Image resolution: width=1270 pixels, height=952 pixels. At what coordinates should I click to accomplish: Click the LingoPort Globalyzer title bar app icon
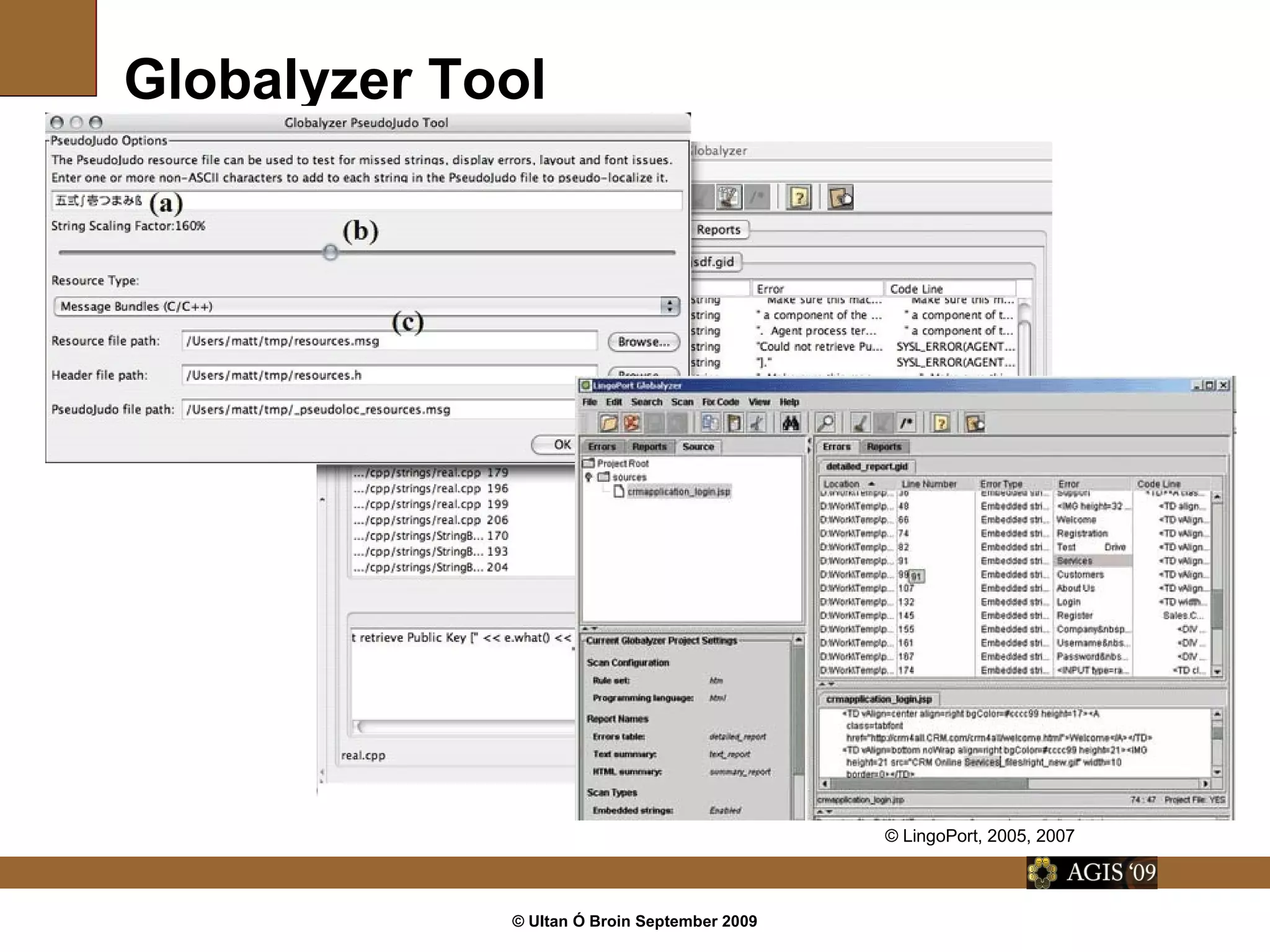tap(585, 386)
